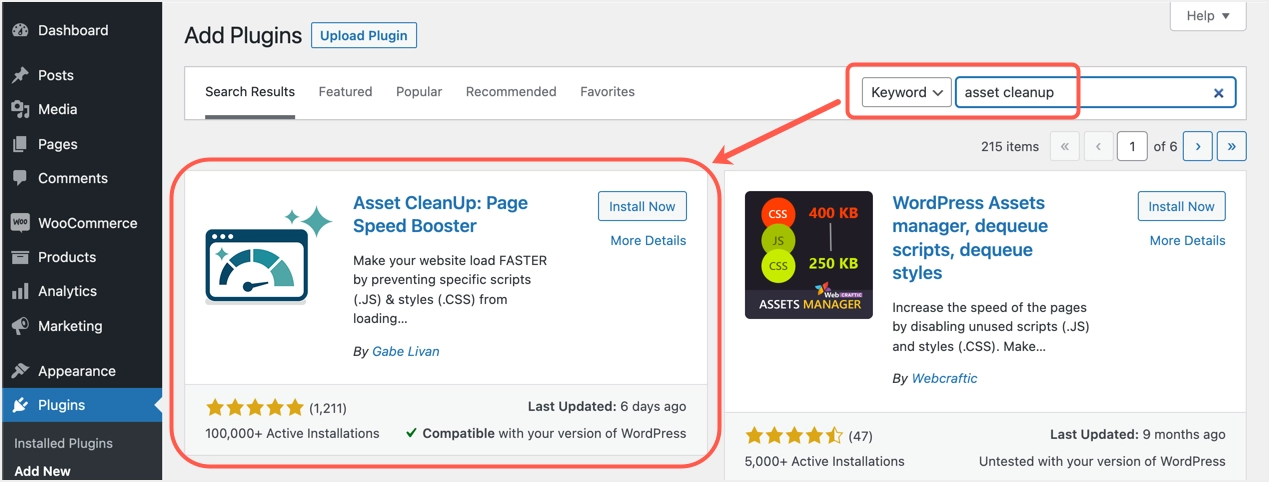1269x482 pixels.
Task: Open the Dashboard icon in sidebar
Action: point(20,31)
